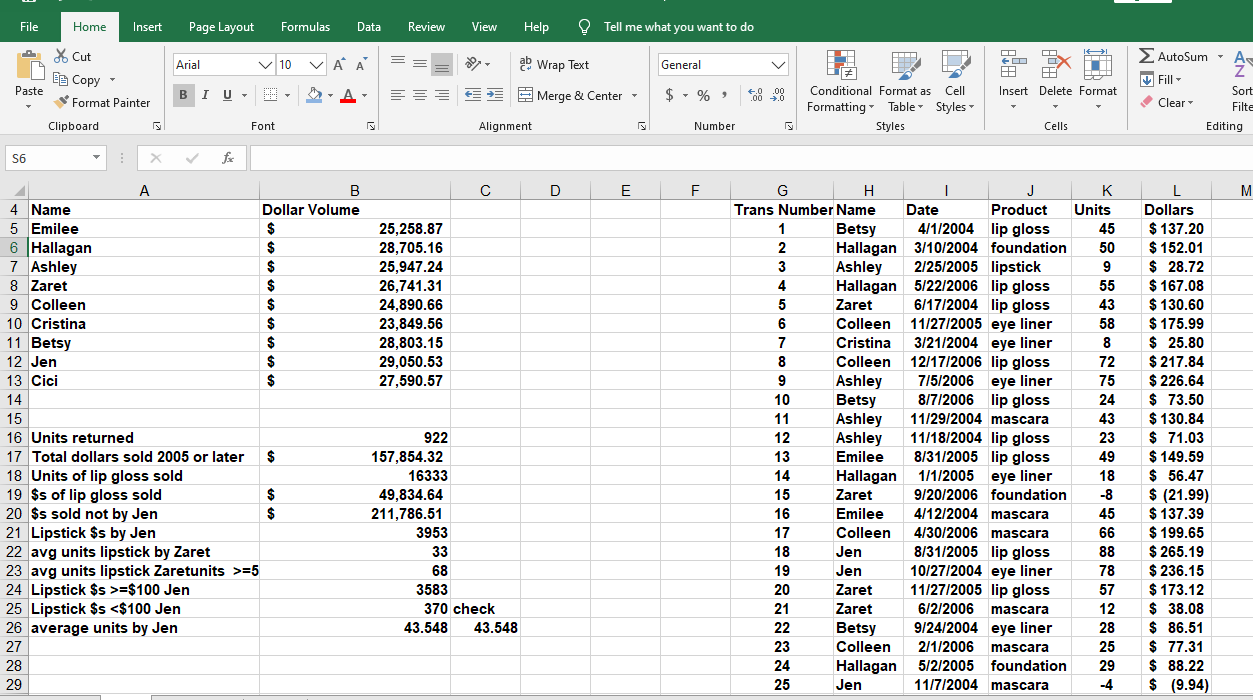The image size is (1253, 700).
Task: Align text to the right
Action: tap(441, 95)
